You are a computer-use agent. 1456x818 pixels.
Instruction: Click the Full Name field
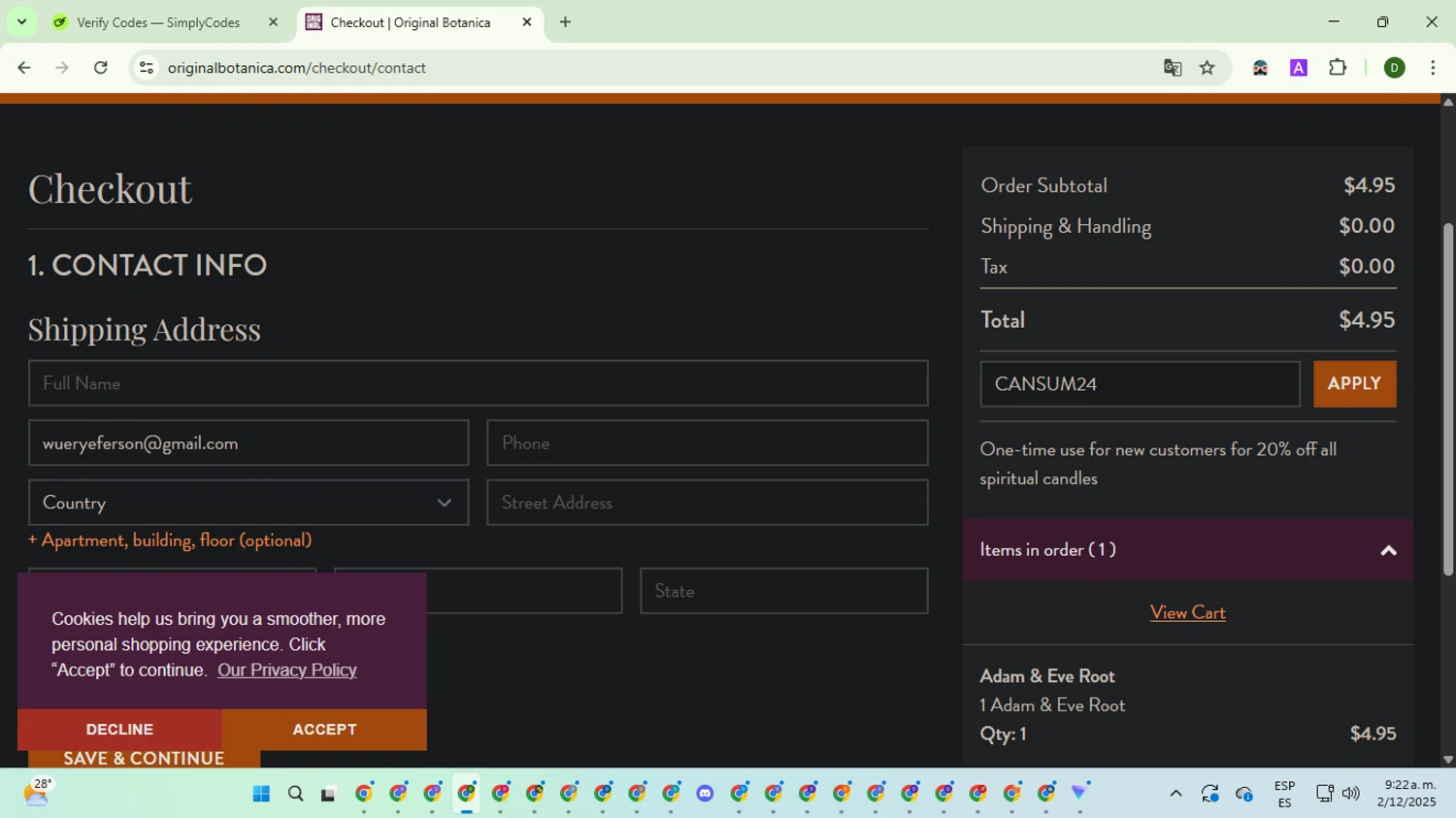pyautogui.click(x=478, y=383)
